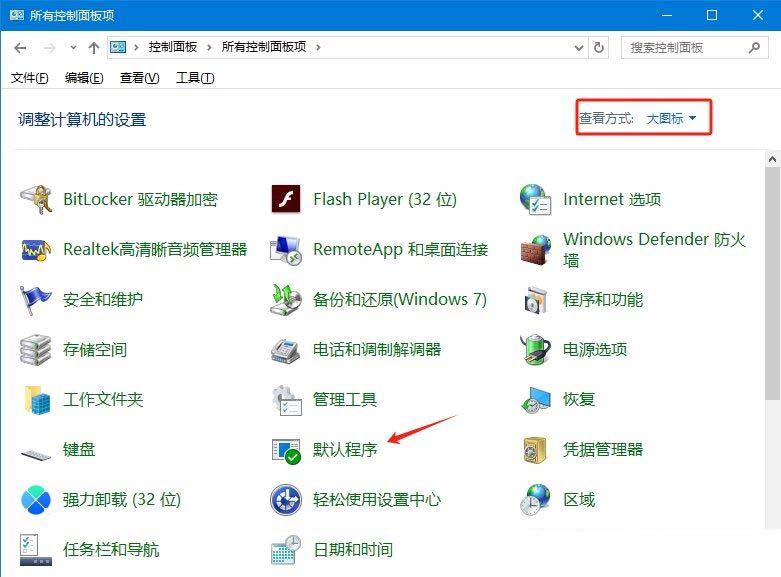781x577 pixels.
Task: Click the 键盘 keyboard icon
Action: click(36, 453)
